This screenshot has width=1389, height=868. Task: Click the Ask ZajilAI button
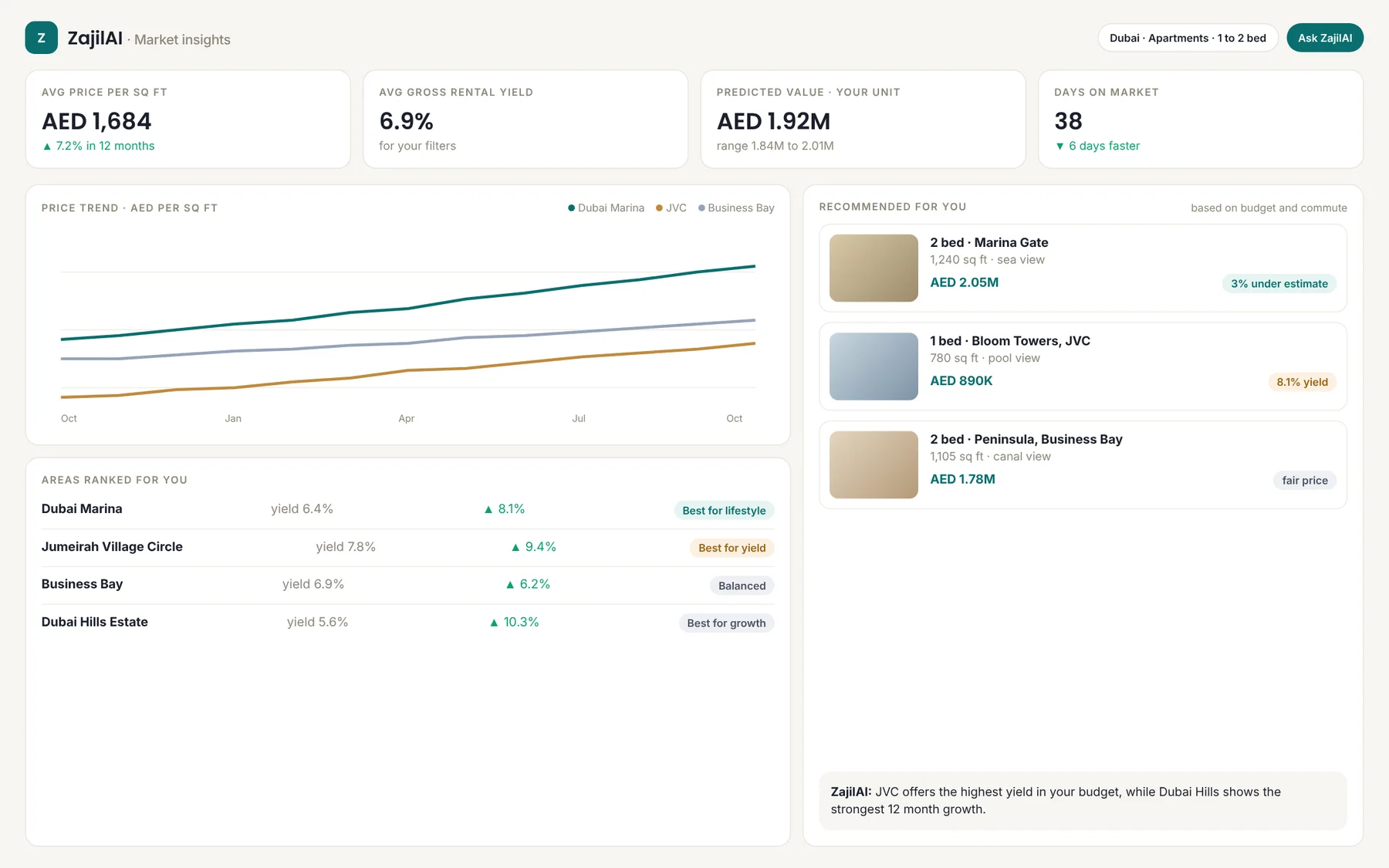tap(1325, 38)
